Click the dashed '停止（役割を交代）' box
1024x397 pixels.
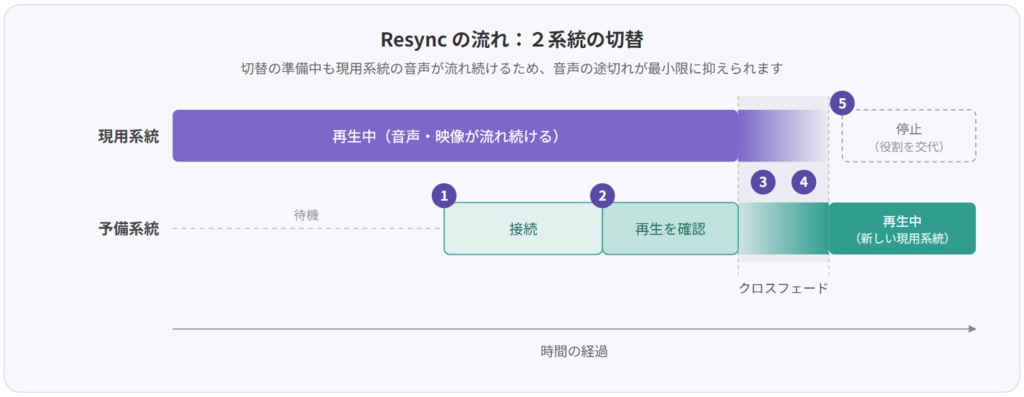[x=908, y=136]
